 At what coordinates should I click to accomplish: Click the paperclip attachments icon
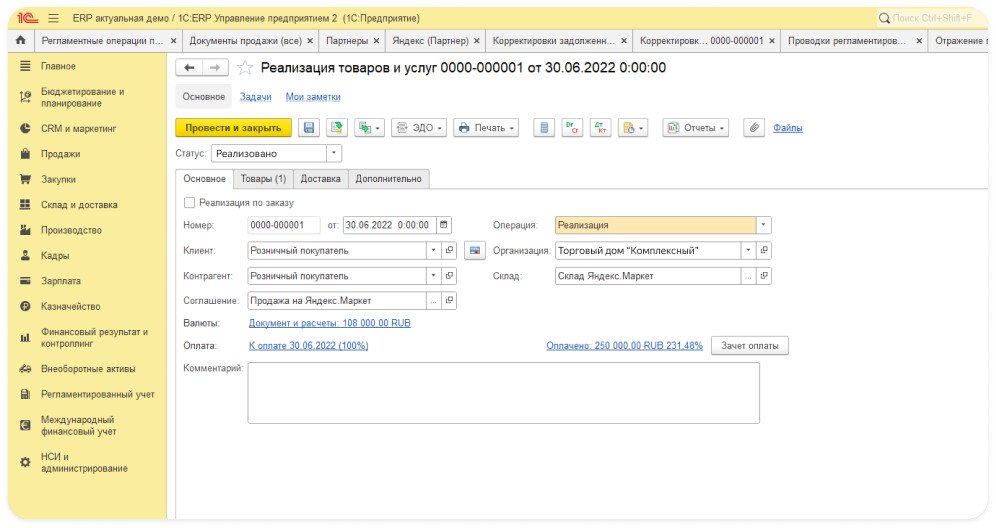click(754, 128)
